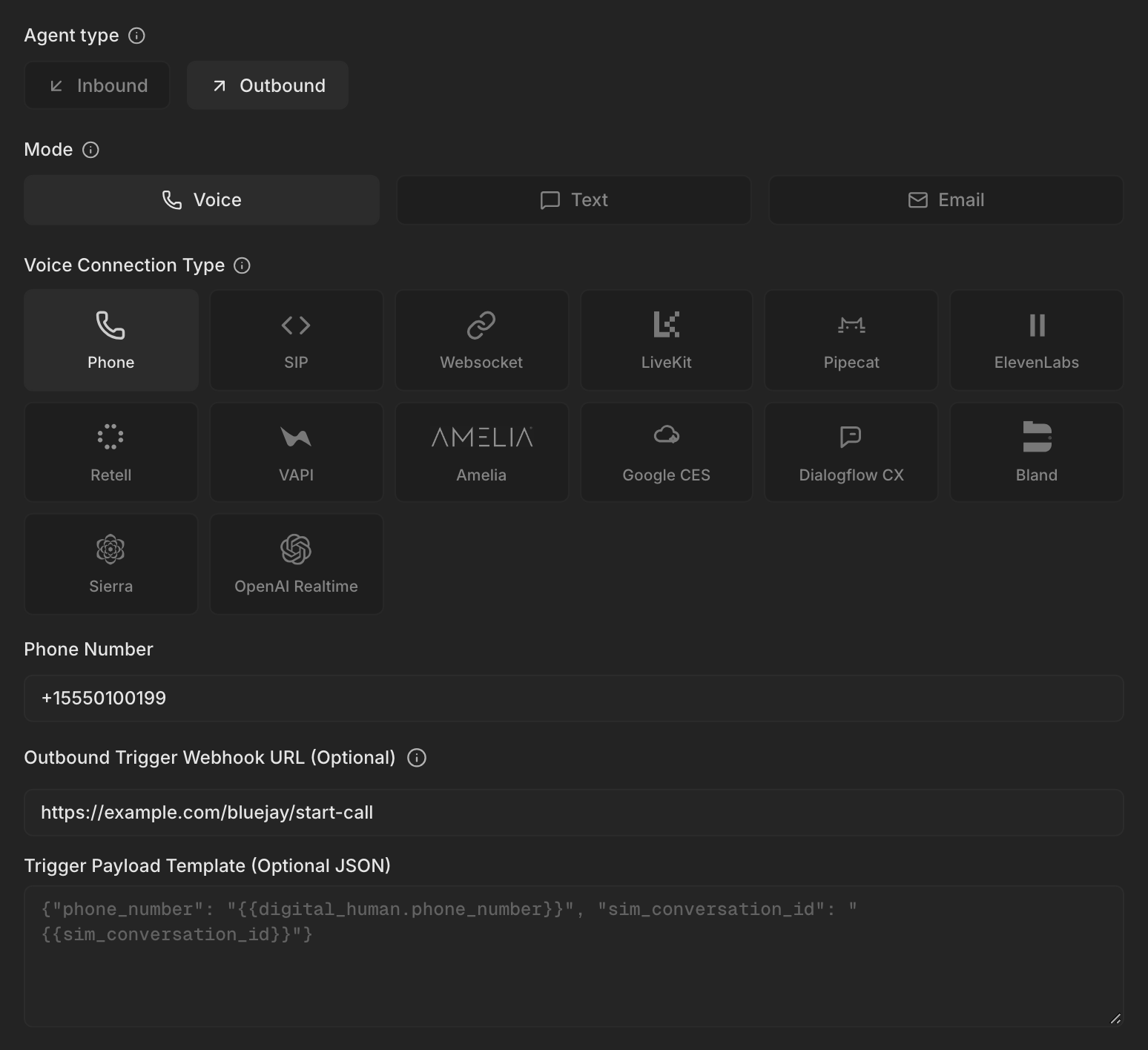Pick the Bland logo icon

coord(1037,437)
